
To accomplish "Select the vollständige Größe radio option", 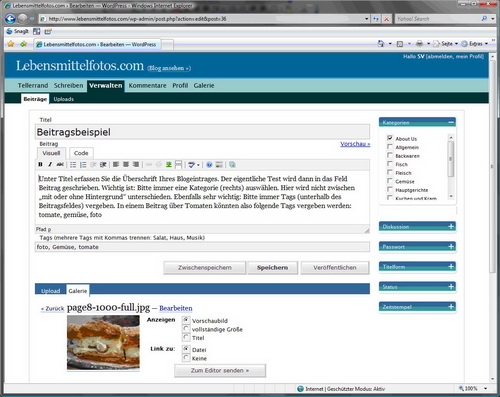I will tap(186, 329).
